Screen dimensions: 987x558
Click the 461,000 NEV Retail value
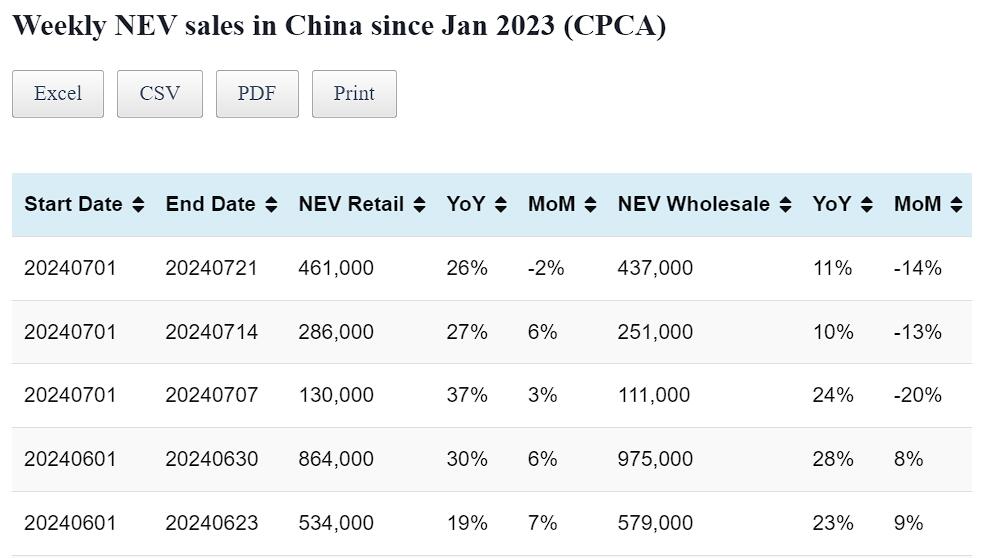[x=336, y=268]
